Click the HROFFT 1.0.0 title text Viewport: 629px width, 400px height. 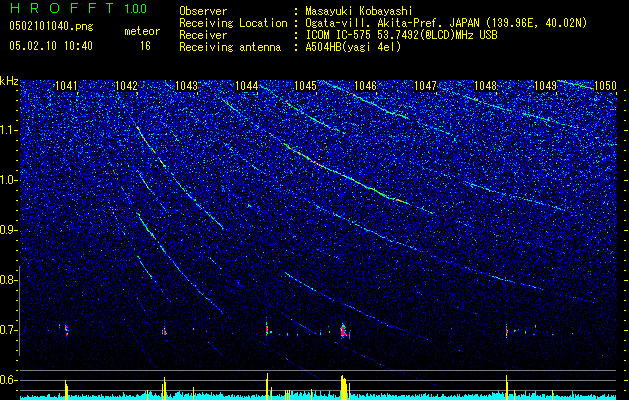coord(79,8)
